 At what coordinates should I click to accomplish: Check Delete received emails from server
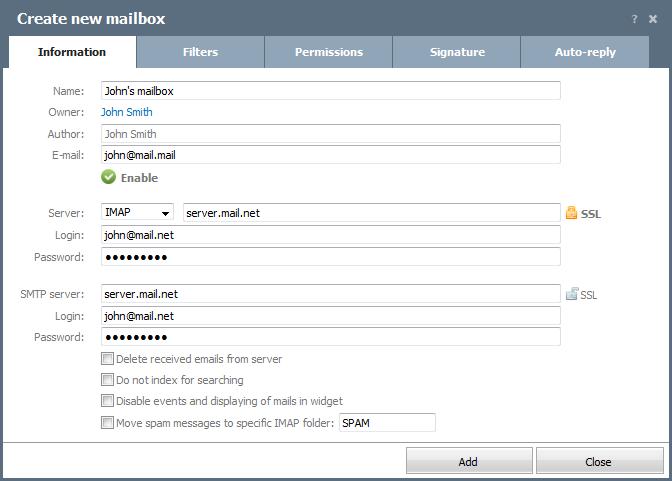click(x=108, y=359)
